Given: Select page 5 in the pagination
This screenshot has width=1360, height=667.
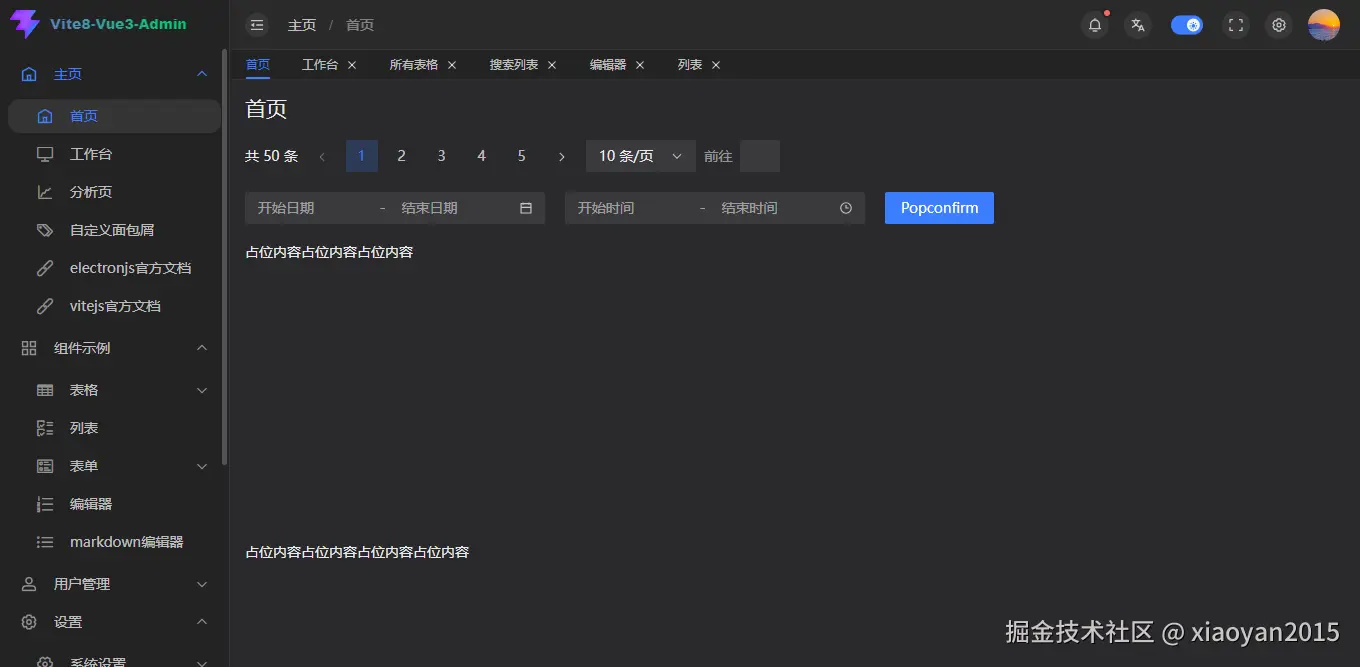Looking at the screenshot, I should [x=522, y=156].
